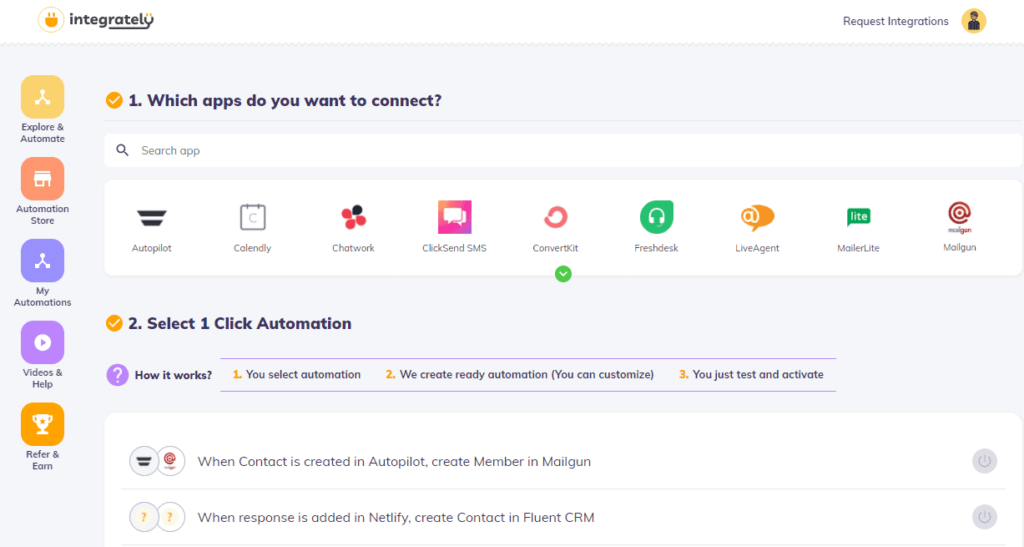Select the ClickSend SMS app
Screen dimensions: 1024x547
[455, 217]
